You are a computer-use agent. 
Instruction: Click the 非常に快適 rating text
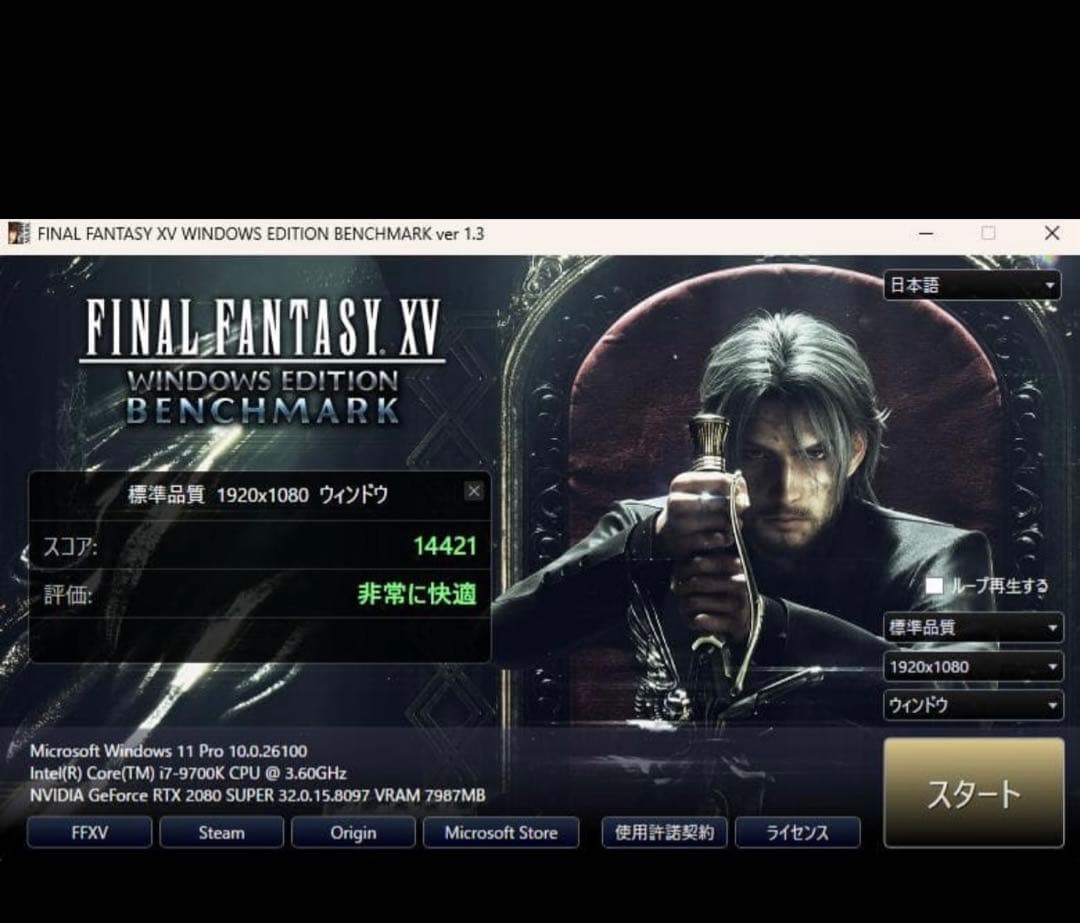[x=417, y=595]
